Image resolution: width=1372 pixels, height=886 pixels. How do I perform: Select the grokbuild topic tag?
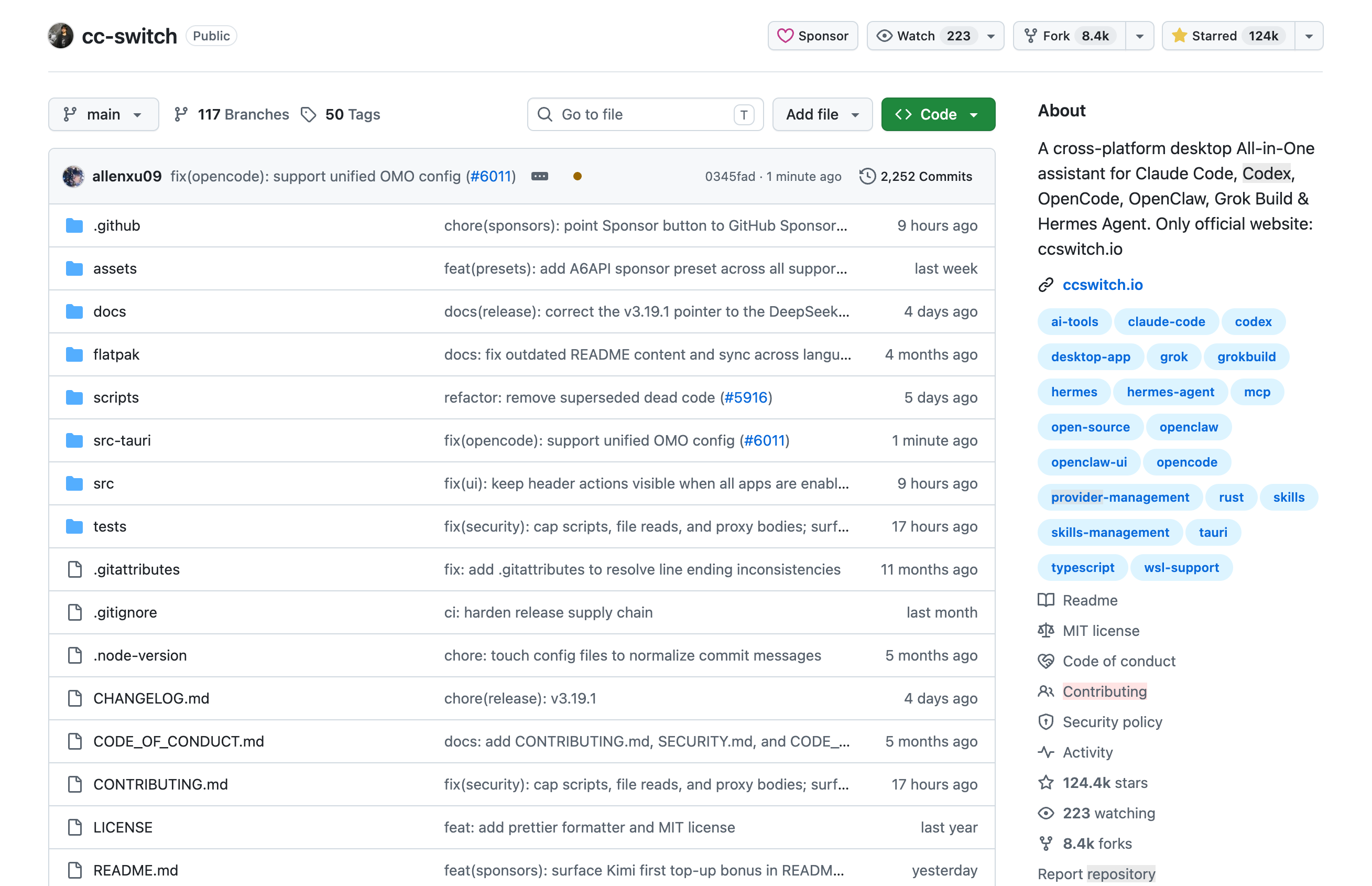(1246, 356)
